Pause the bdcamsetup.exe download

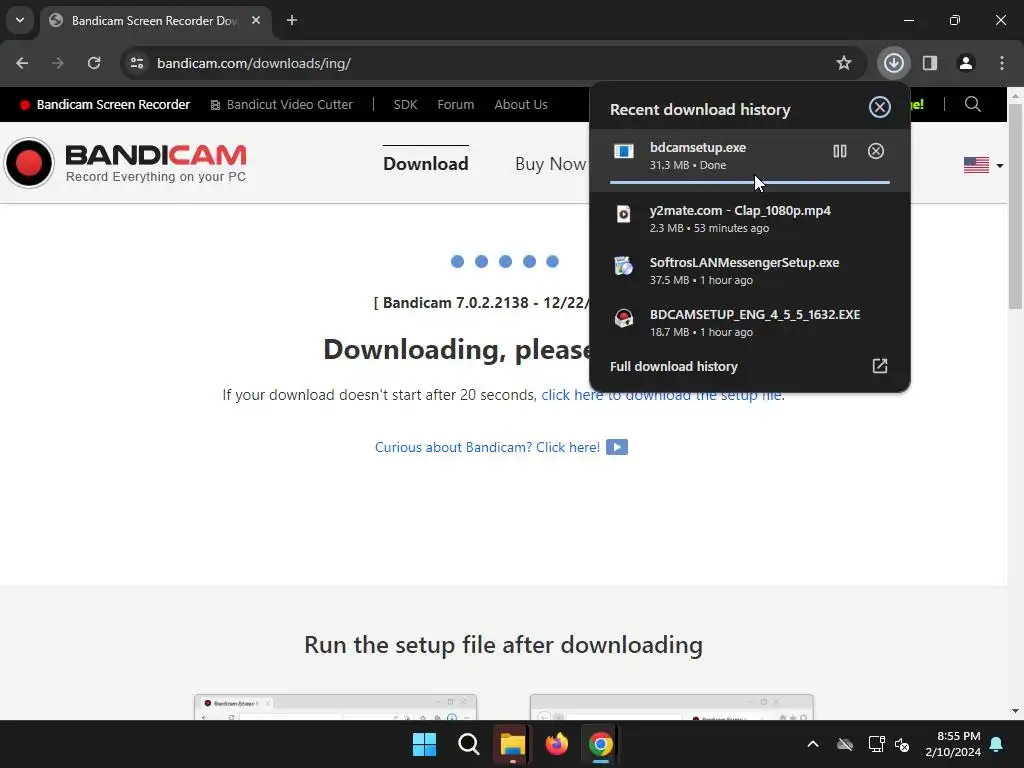840,152
